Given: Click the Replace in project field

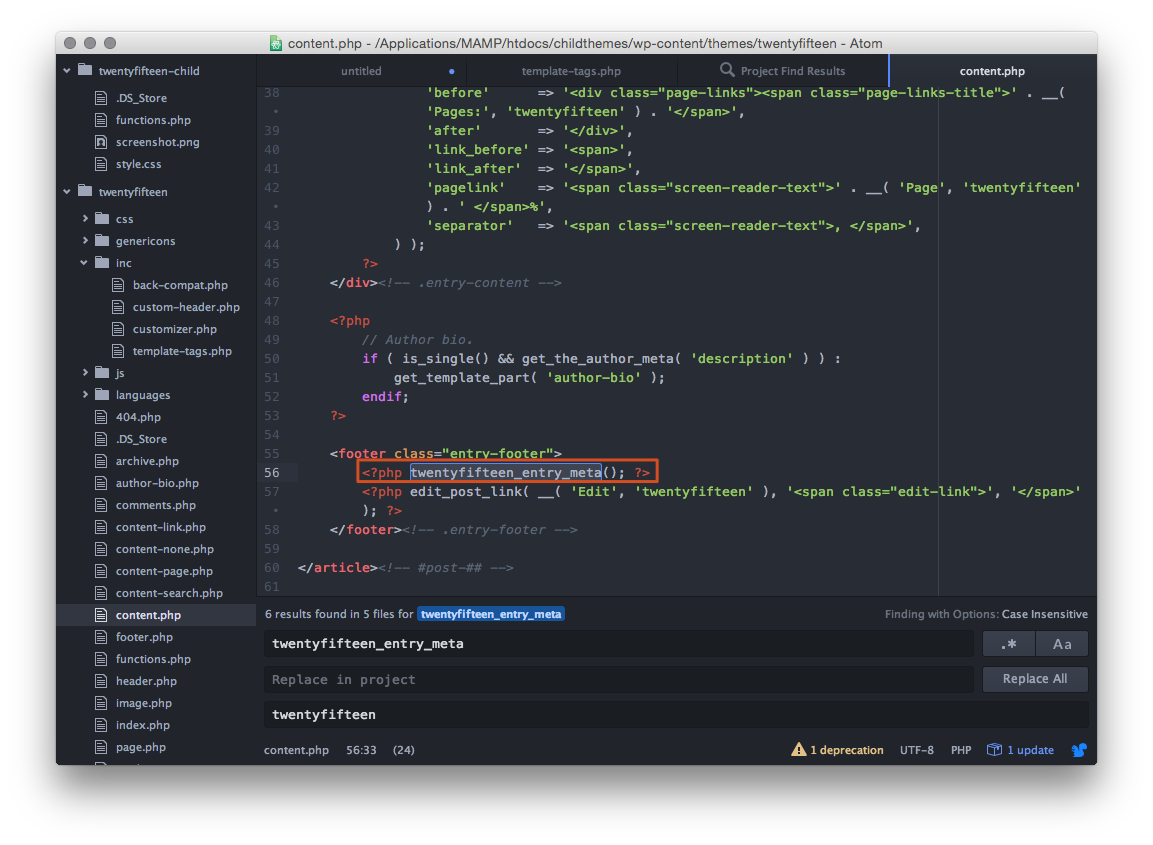Looking at the screenshot, I should pos(618,680).
